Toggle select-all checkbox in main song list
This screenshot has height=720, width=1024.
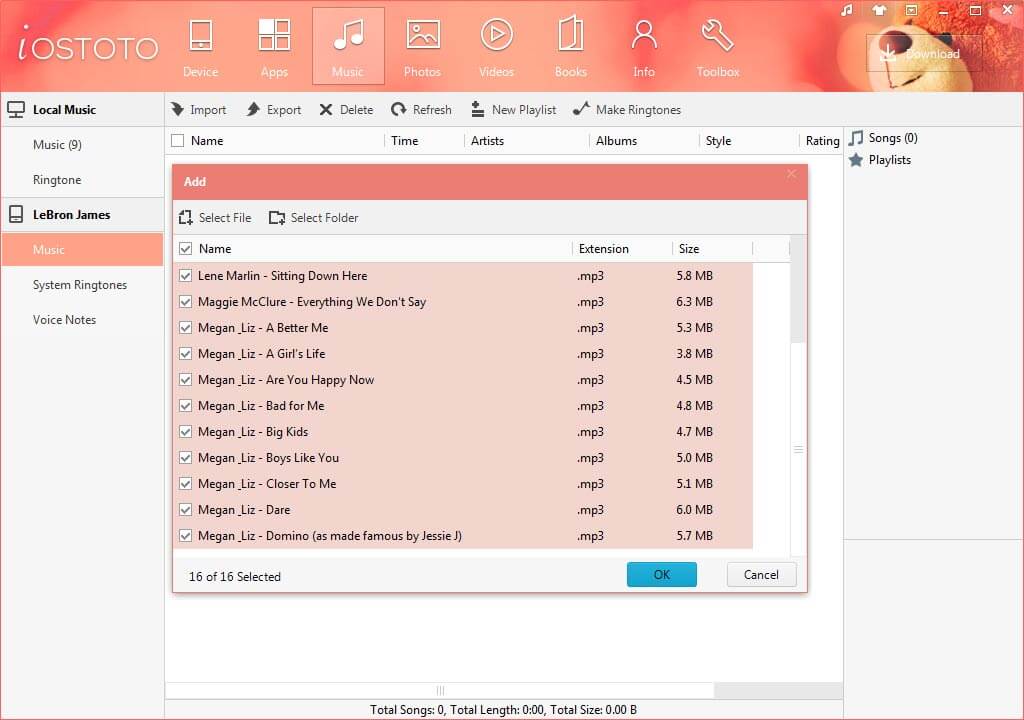(x=178, y=140)
